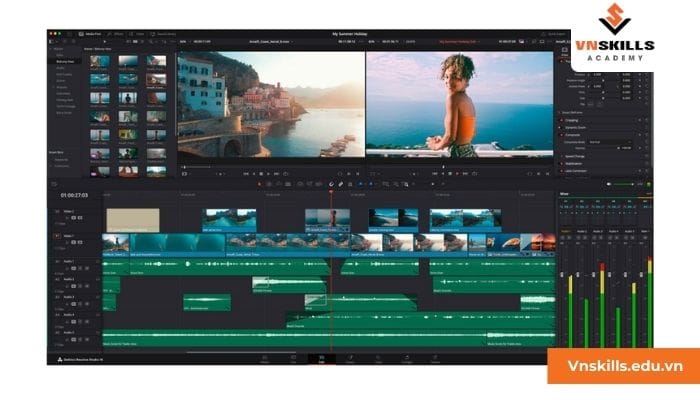Stop playback in the source viewer

[x=261, y=174]
